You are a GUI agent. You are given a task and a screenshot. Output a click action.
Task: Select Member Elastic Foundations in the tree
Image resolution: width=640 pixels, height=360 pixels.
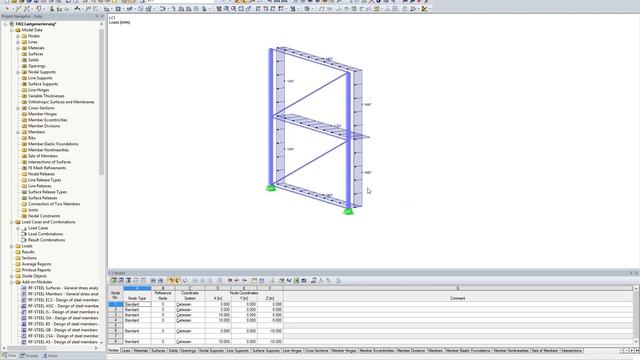click(53, 144)
